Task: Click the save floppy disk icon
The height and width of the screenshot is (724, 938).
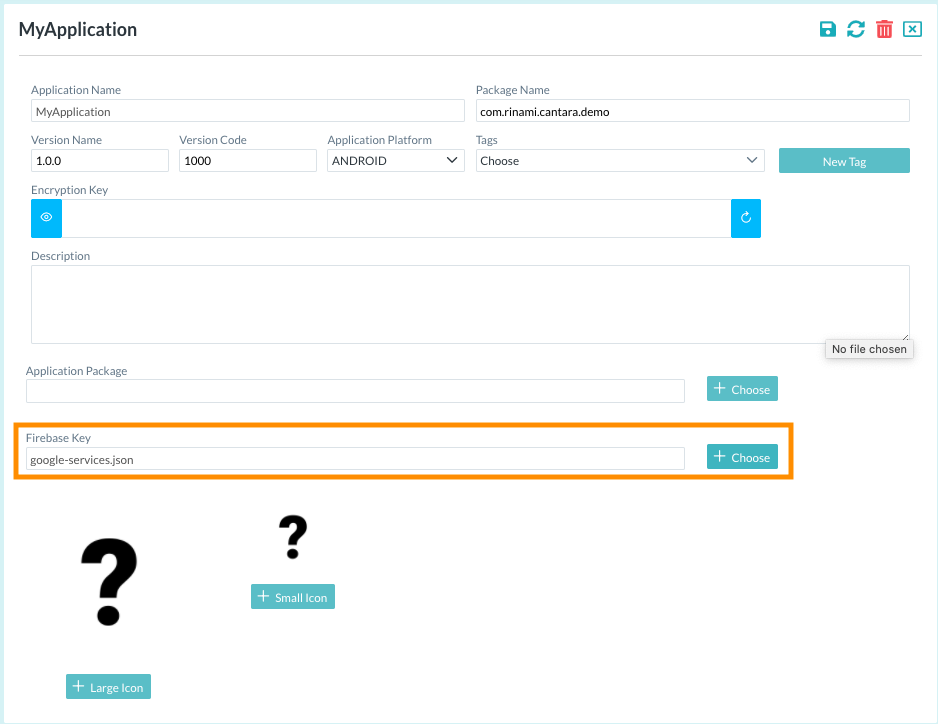Action: 827,29
